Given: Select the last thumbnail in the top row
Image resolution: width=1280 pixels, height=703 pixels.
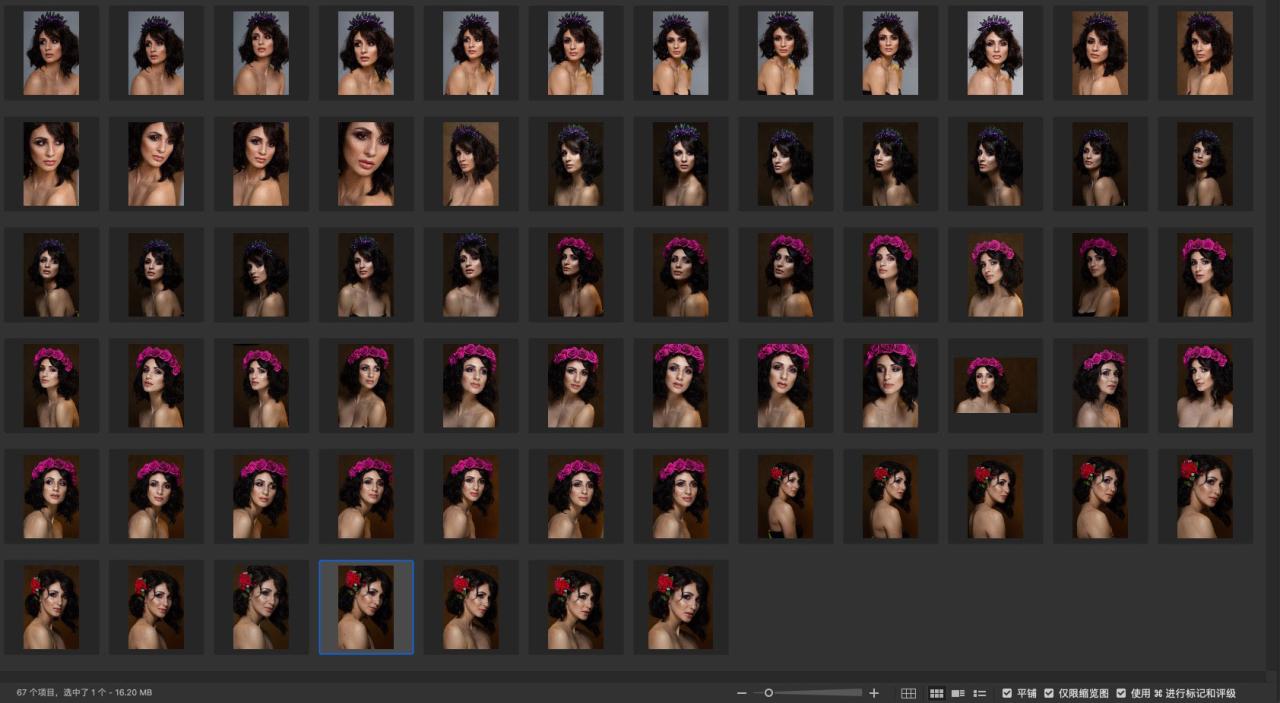Looking at the screenshot, I should coord(1205,53).
